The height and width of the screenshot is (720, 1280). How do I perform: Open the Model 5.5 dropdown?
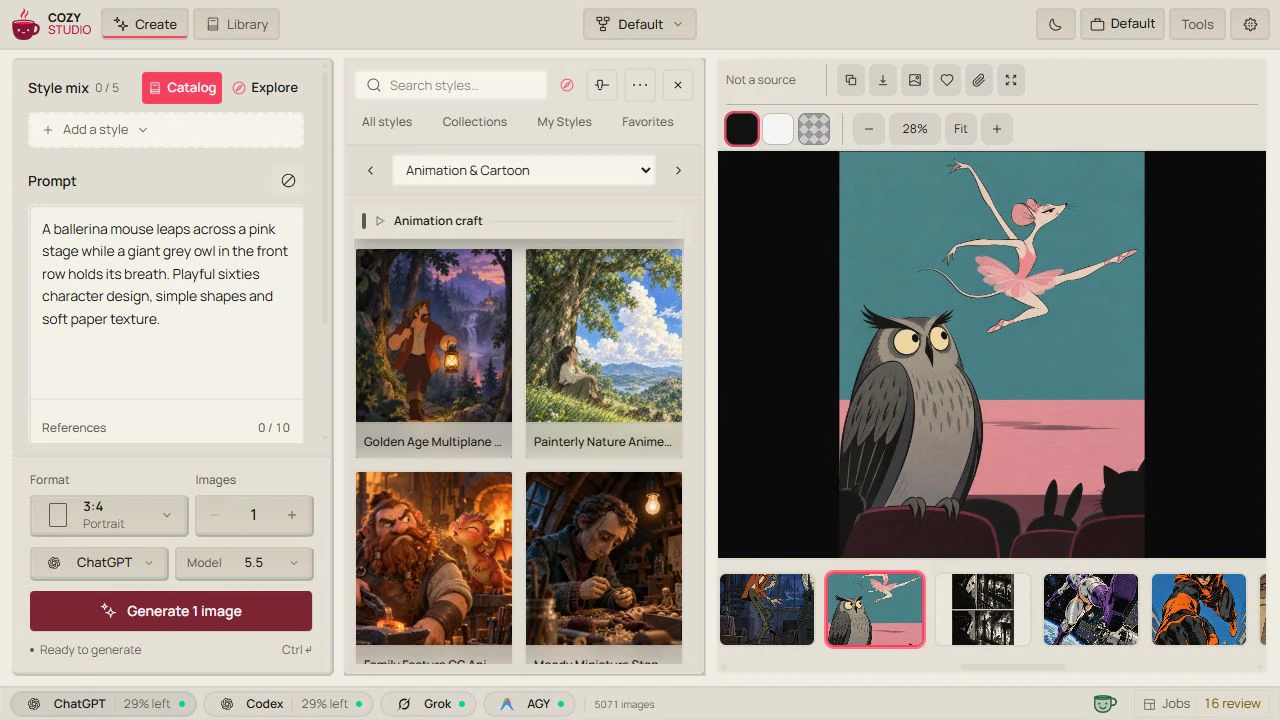tap(244, 563)
